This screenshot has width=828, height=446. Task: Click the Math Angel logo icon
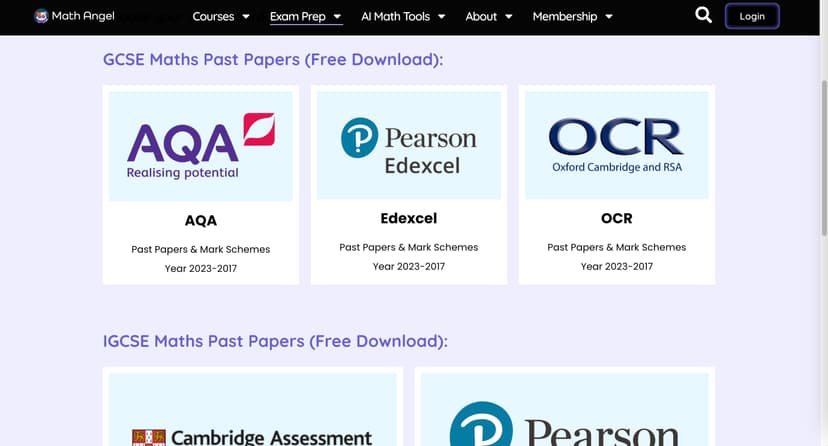point(41,16)
